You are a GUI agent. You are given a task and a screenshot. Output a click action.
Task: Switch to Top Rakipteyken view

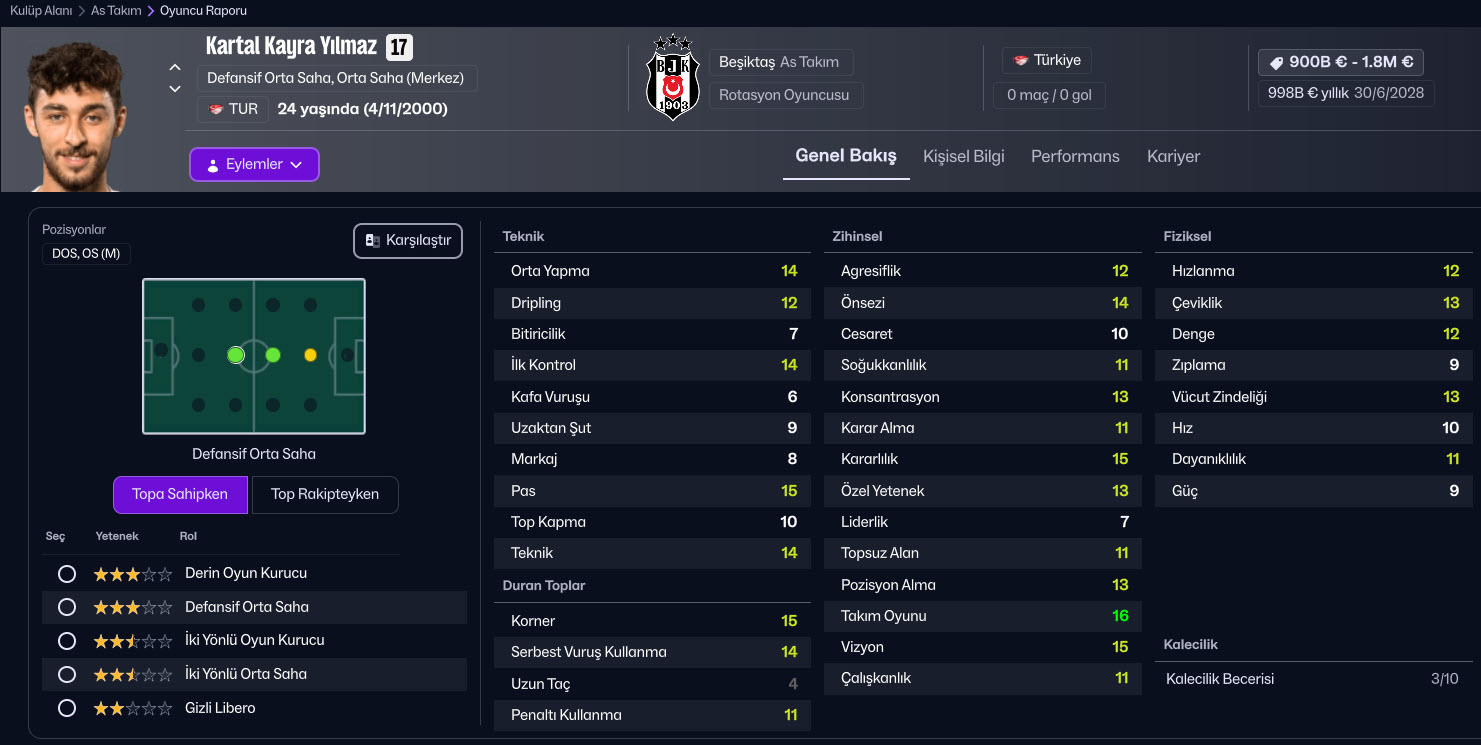pyautogui.click(x=325, y=494)
